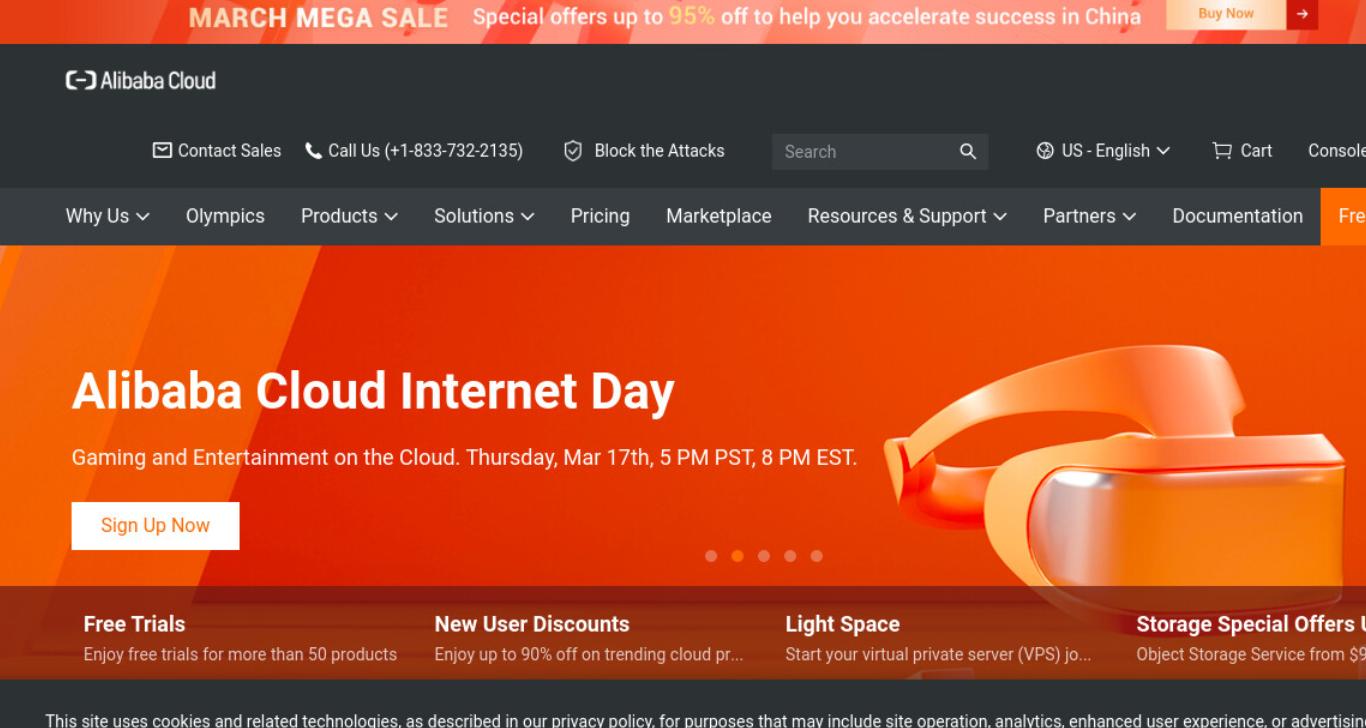
Task: Open the US - English language dropdown
Action: click(1103, 151)
